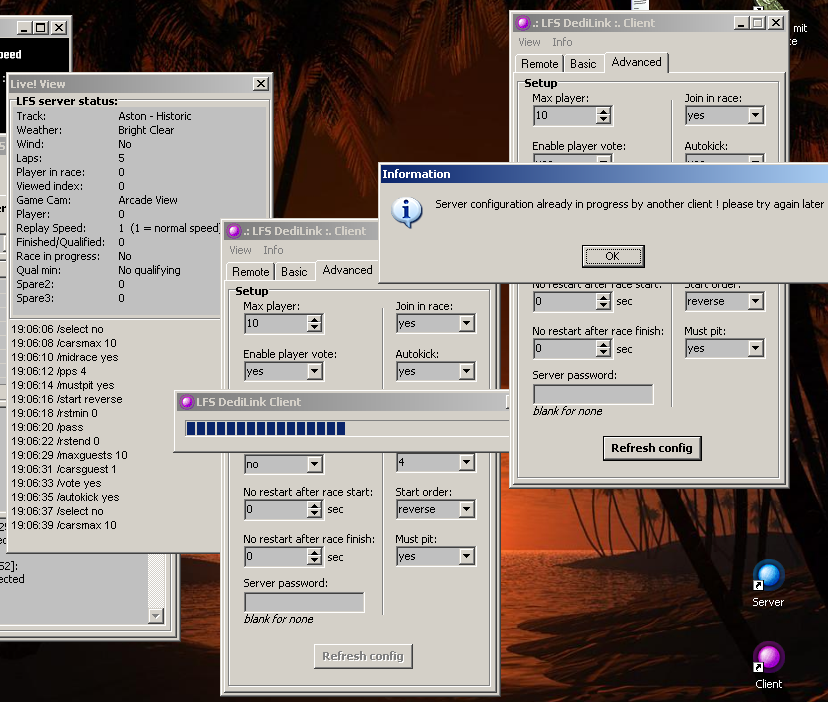828x702 pixels.
Task: Expand Must pit dropdown in top-right window
Action: 755,348
